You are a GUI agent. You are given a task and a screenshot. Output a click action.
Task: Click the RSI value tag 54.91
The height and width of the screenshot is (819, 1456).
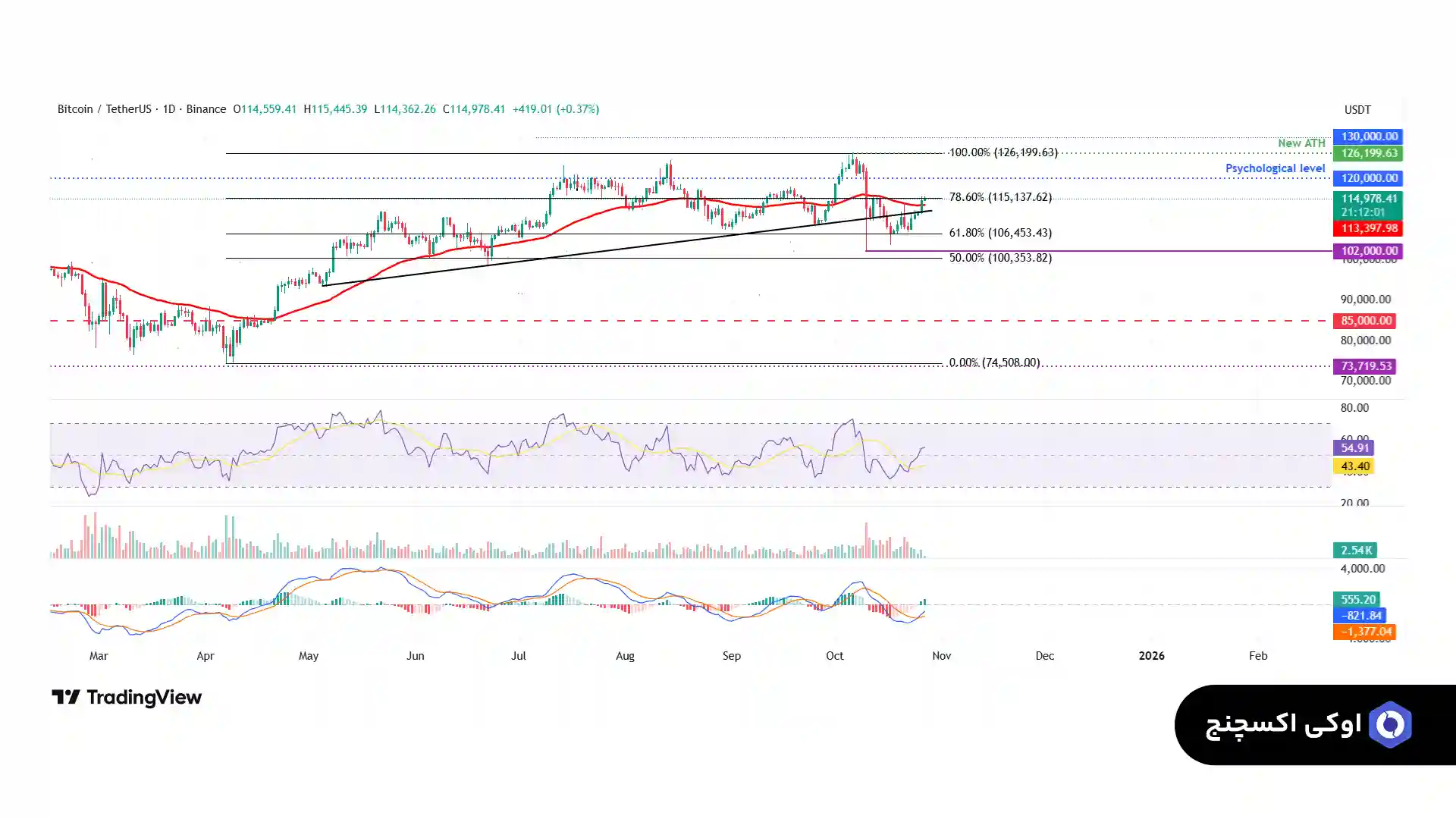click(1354, 448)
